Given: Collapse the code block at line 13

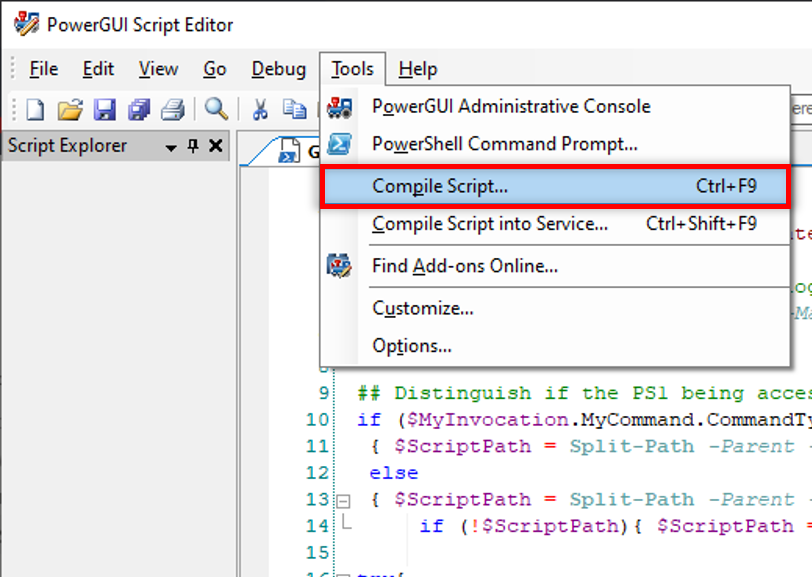Looking at the screenshot, I should pos(343,501).
